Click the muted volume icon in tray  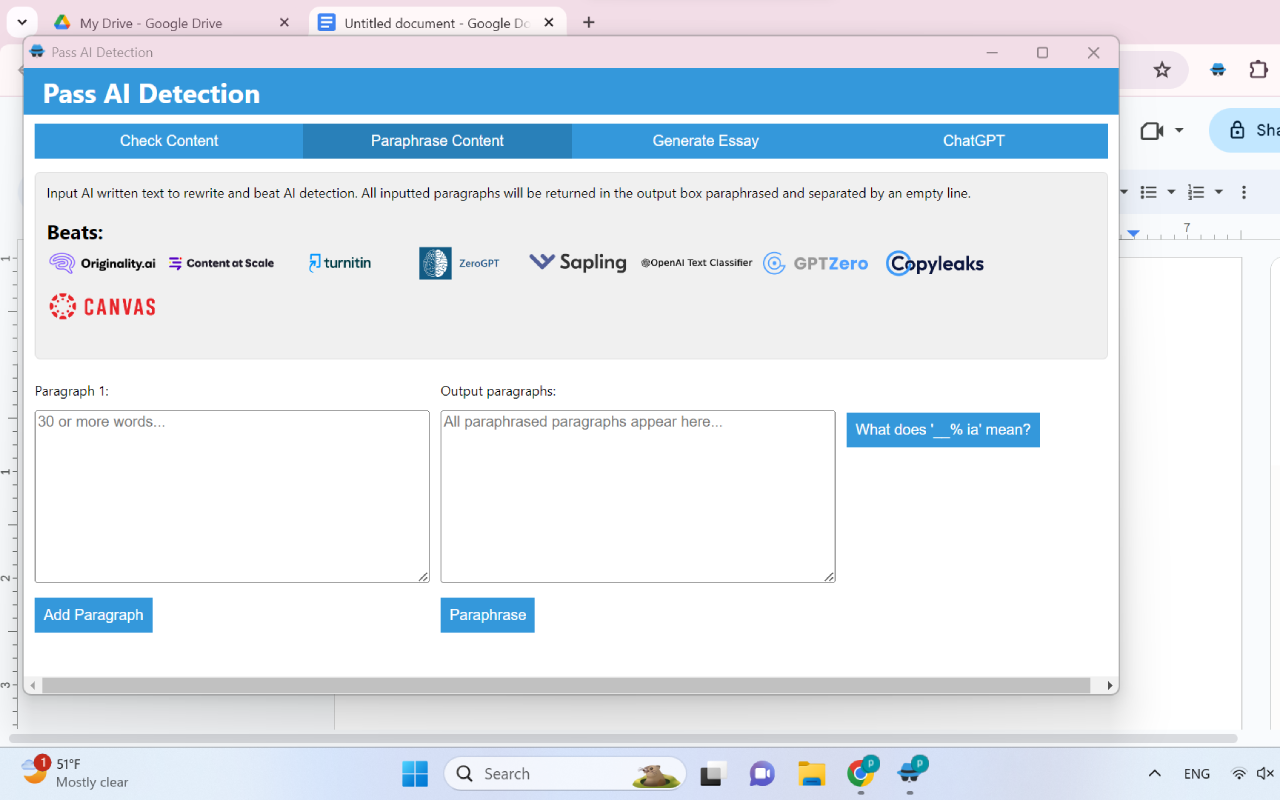(x=1265, y=774)
